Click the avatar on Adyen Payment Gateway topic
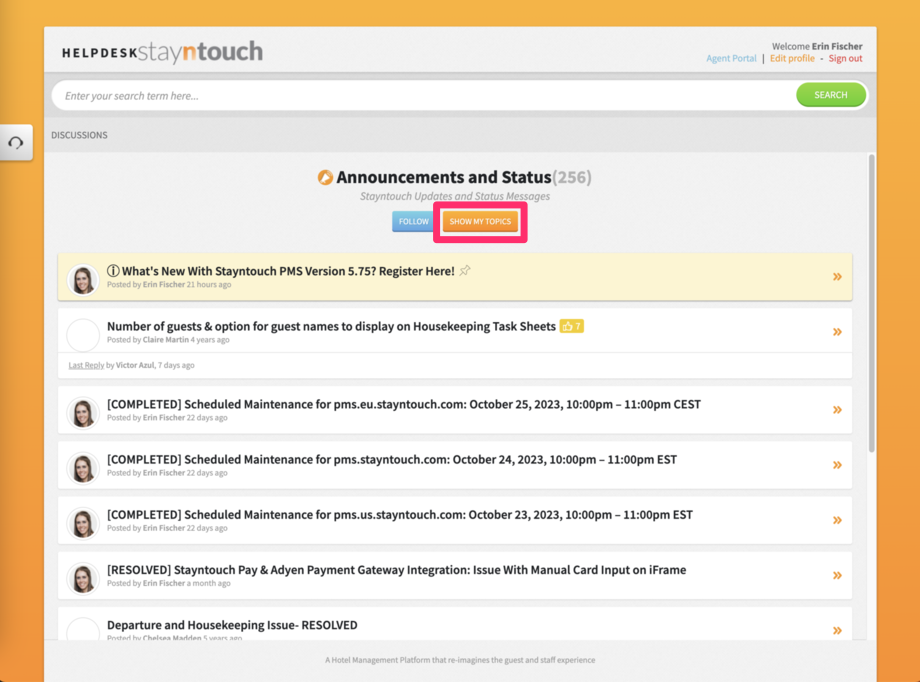Screen dimensions: 920x682 (83, 578)
